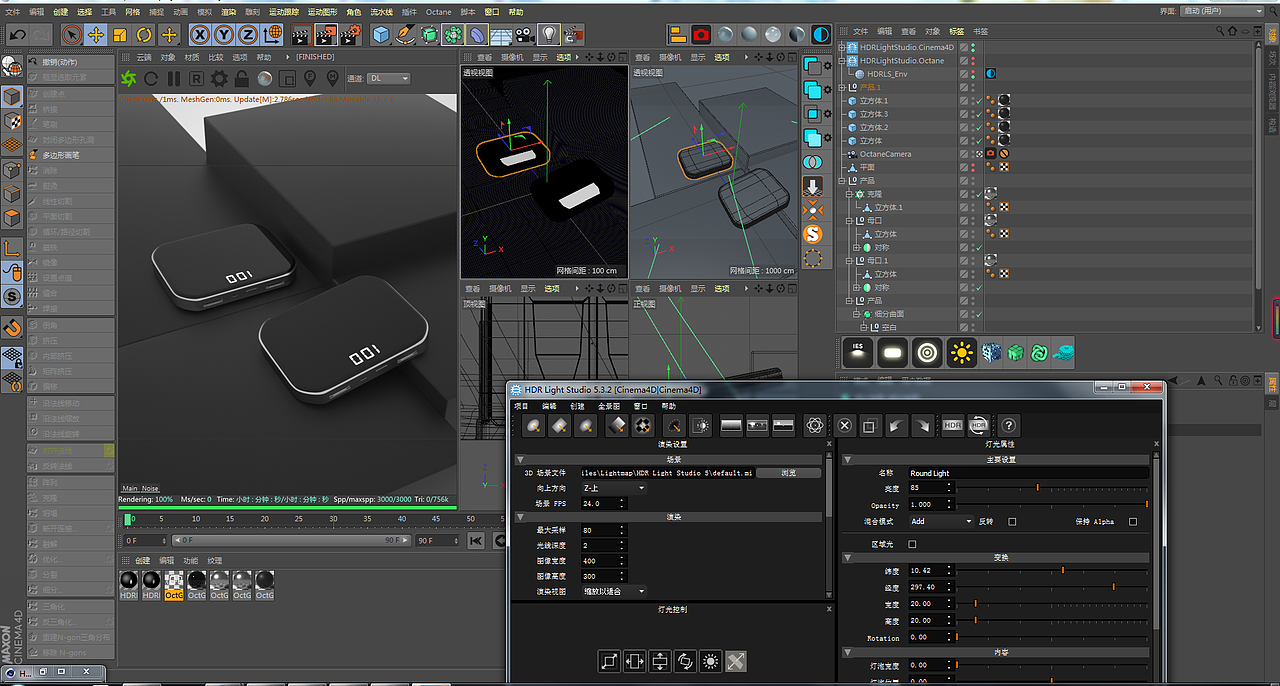Viewport: 1280px width, 686px height.
Task: Open the 混合模式 Add dropdown
Action: pos(941,521)
